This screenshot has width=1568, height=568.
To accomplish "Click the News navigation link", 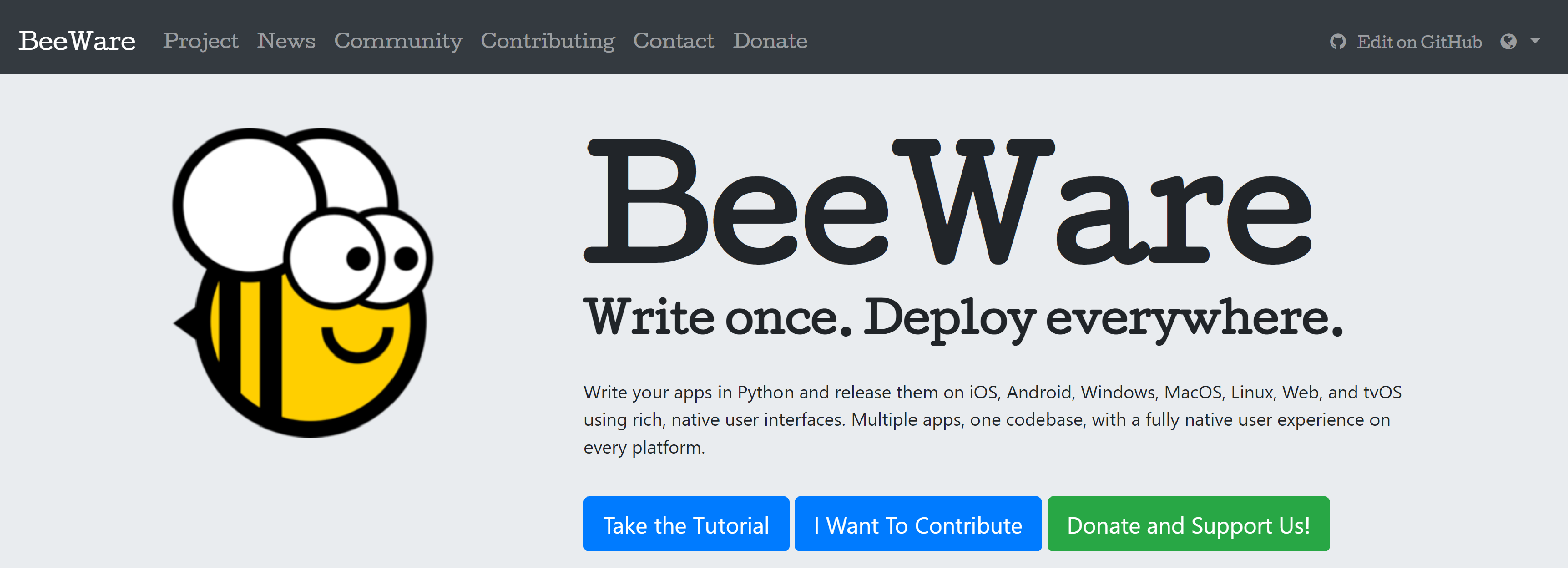I will coord(287,40).
